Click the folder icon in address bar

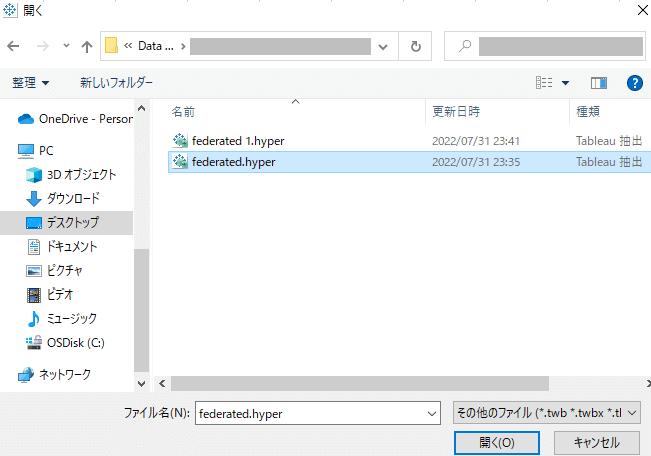point(111,46)
